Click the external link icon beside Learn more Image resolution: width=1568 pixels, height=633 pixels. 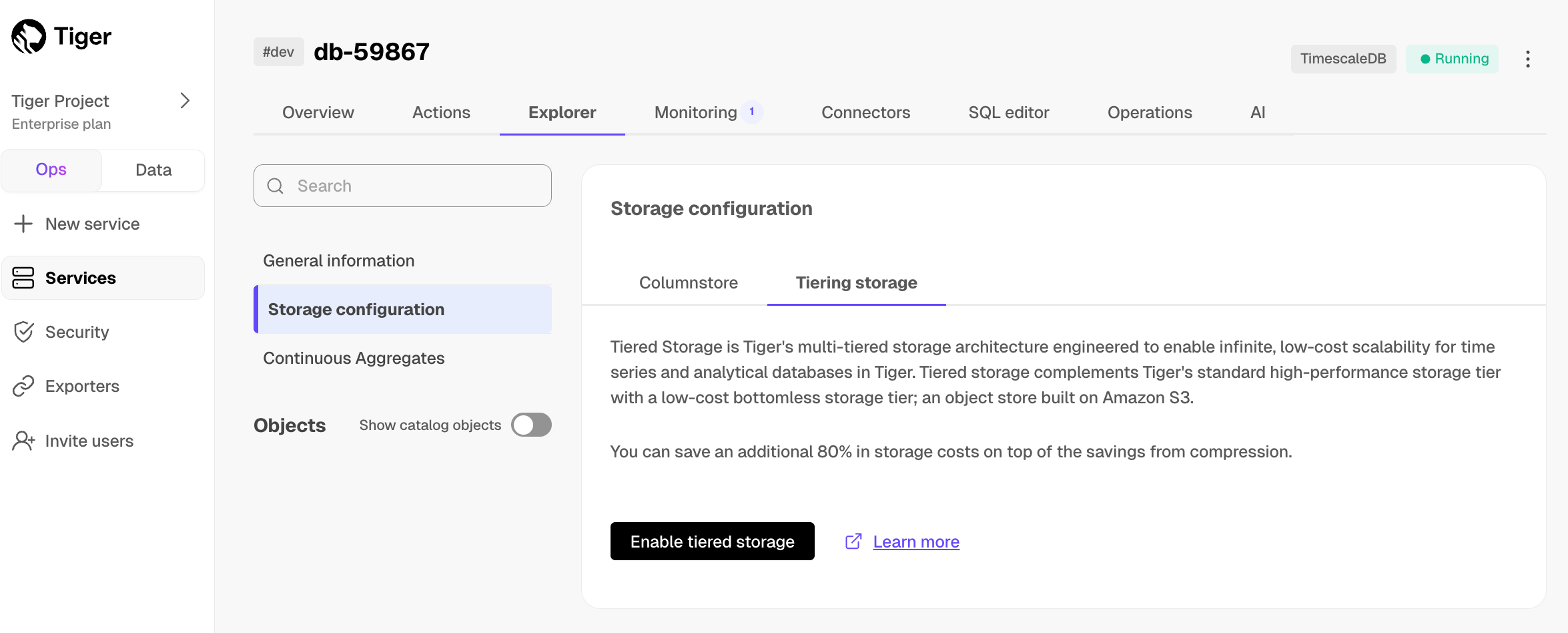853,541
